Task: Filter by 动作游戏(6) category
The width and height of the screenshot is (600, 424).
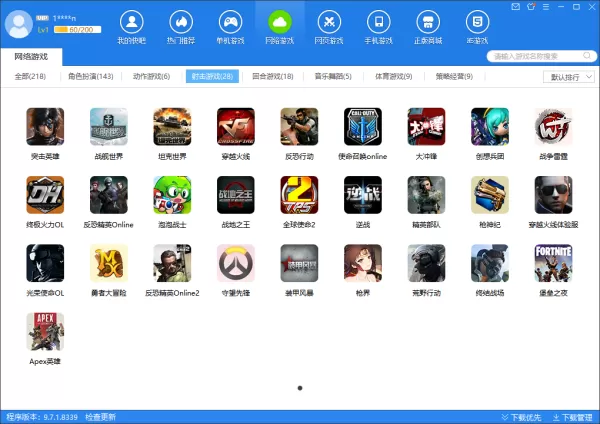Action: click(152, 77)
